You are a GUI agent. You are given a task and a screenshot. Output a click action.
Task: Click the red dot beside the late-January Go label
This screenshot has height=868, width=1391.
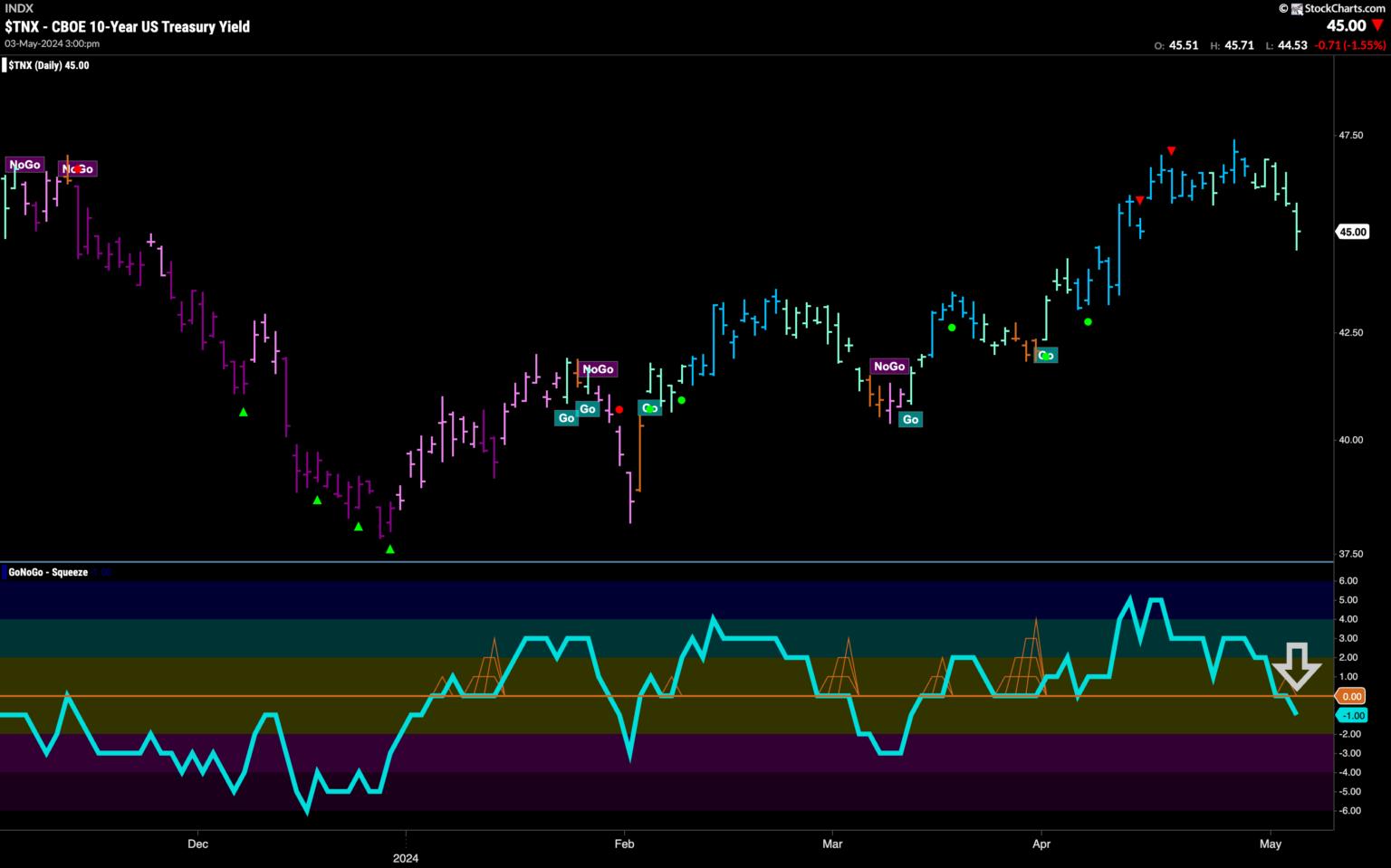(619, 410)
